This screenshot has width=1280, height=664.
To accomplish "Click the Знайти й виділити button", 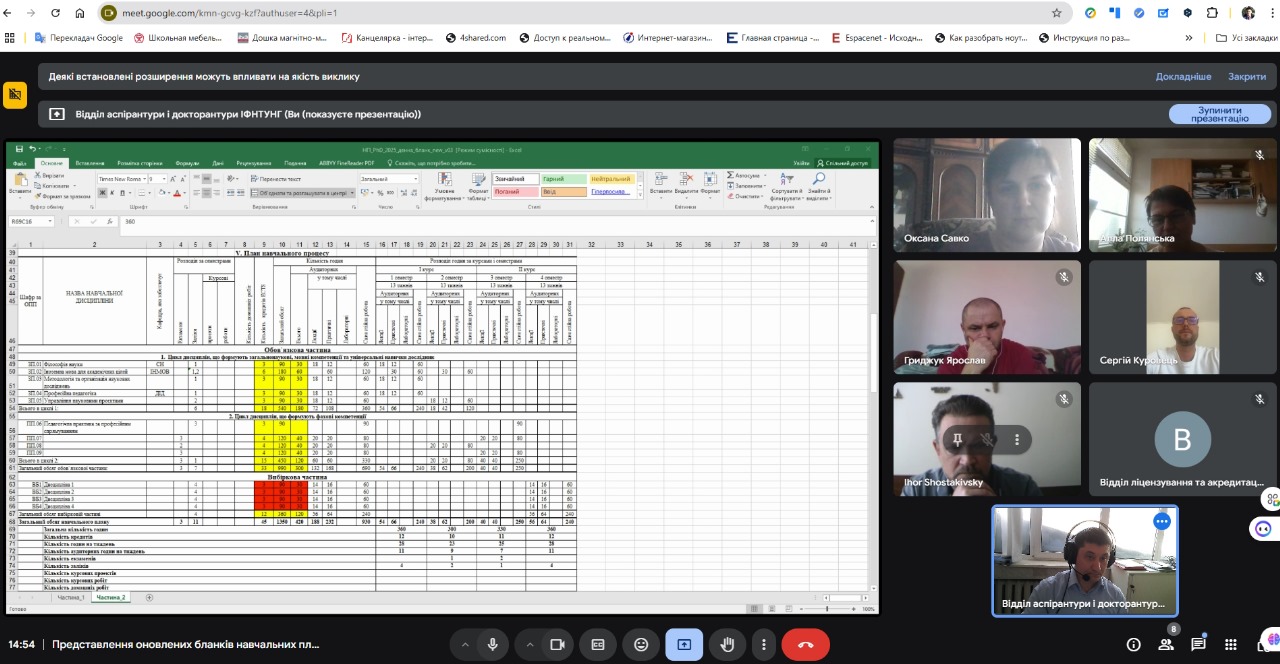I will click(x=819, y=186).
